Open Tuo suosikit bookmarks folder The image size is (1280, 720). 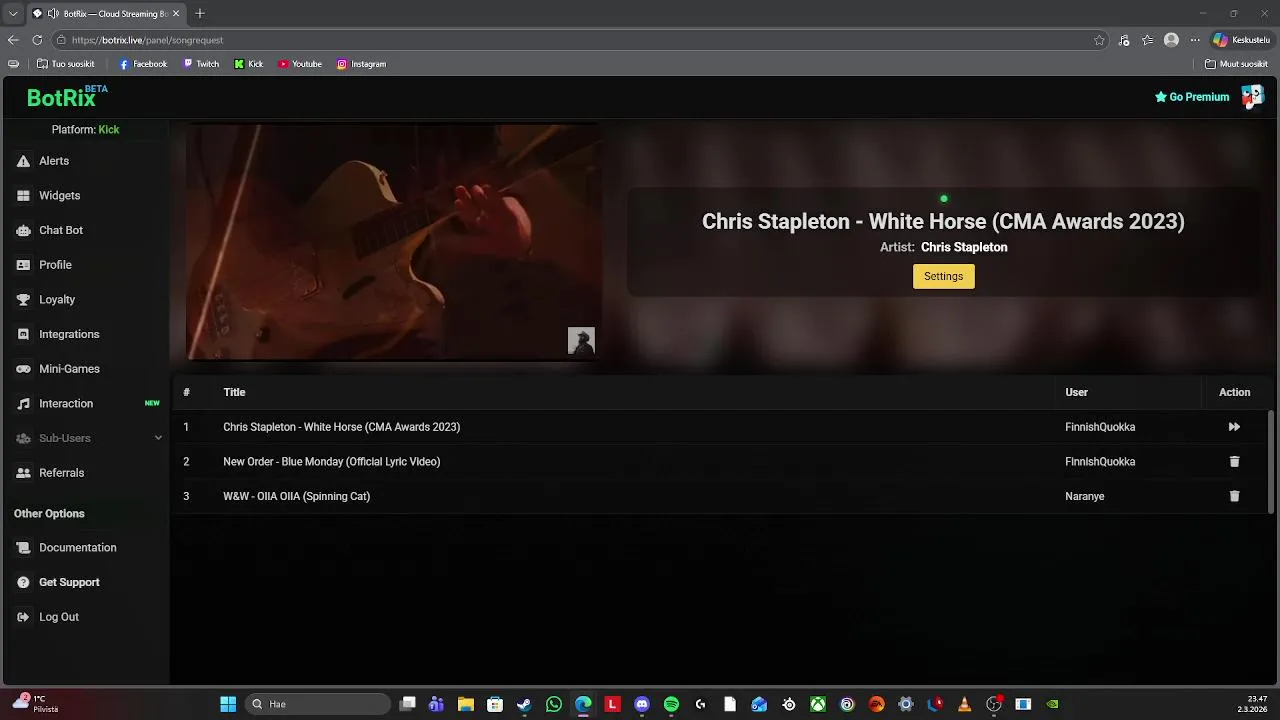click(x=66, y=64)
